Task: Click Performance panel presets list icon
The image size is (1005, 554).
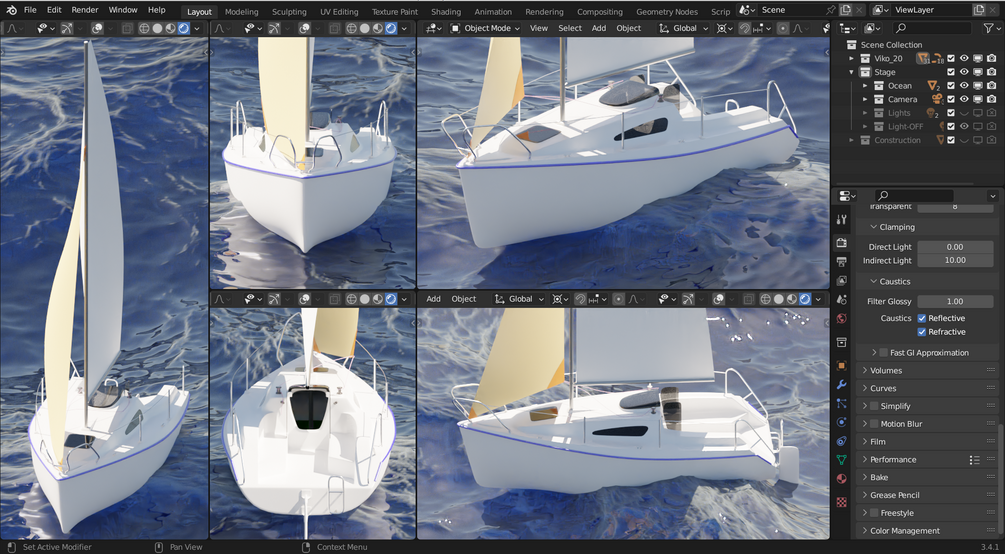Action: tap(974, 460)
